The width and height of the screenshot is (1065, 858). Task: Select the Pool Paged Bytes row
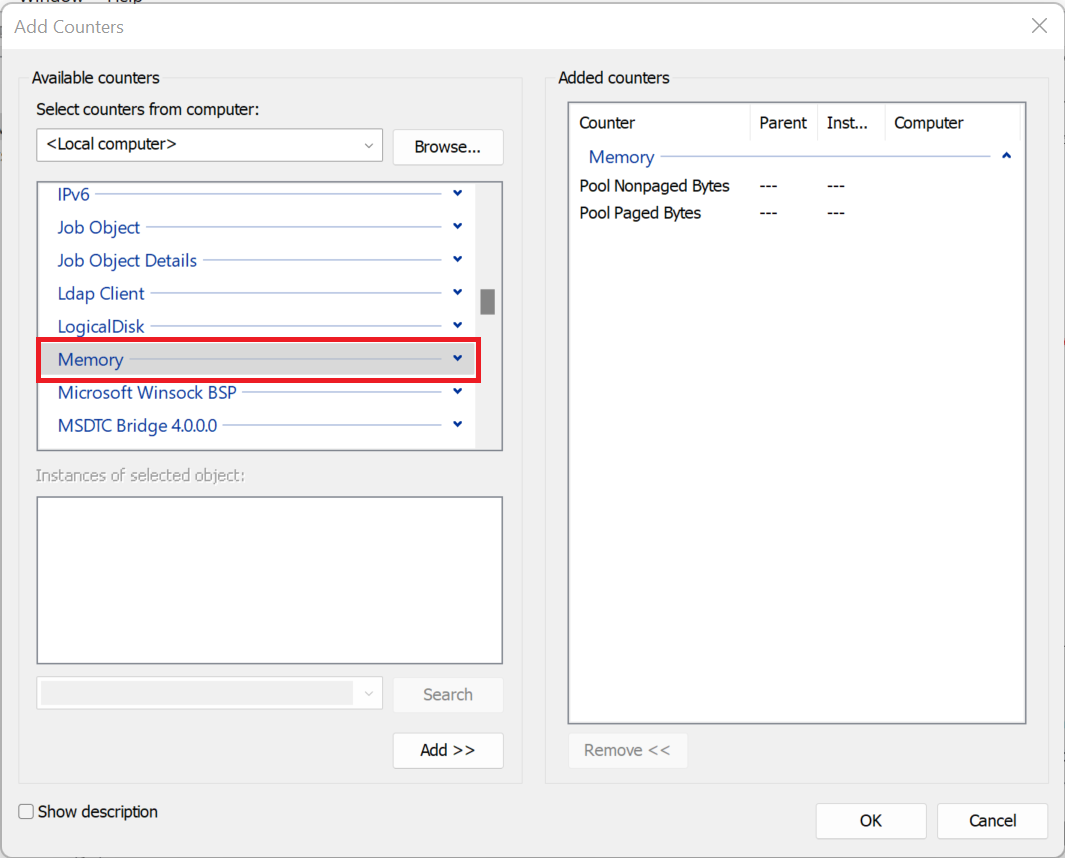pyautogui.click(x=641, y=213)
